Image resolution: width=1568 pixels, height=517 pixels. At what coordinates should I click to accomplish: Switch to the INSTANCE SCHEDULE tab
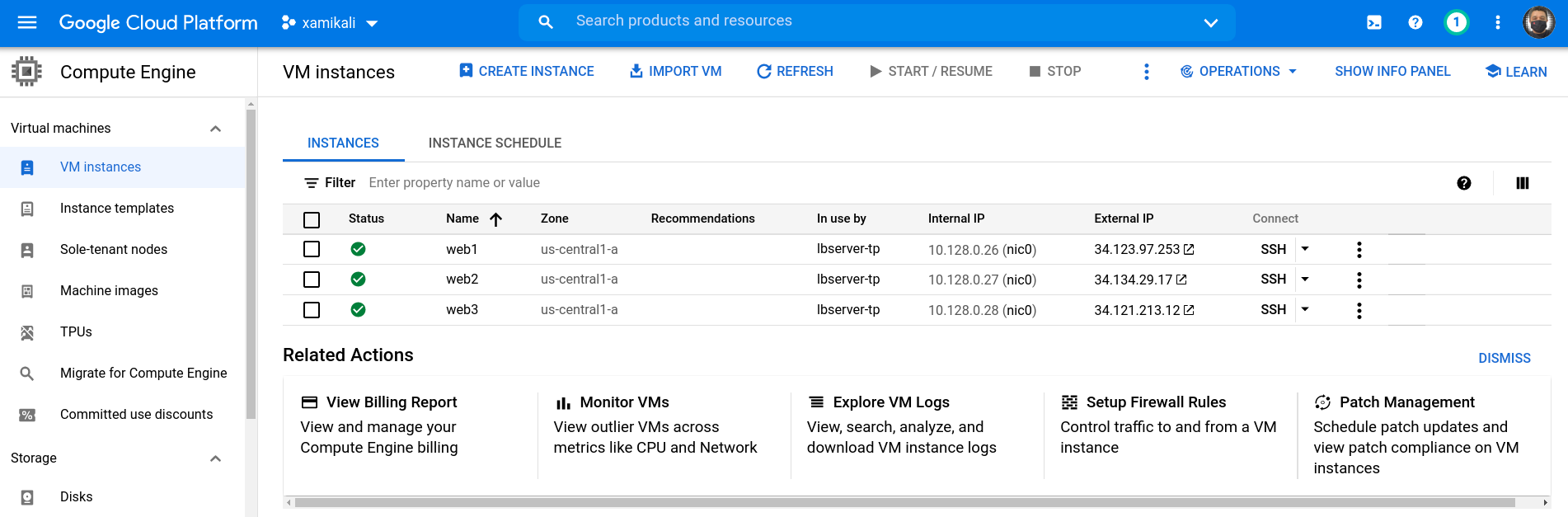click(495, 143)
